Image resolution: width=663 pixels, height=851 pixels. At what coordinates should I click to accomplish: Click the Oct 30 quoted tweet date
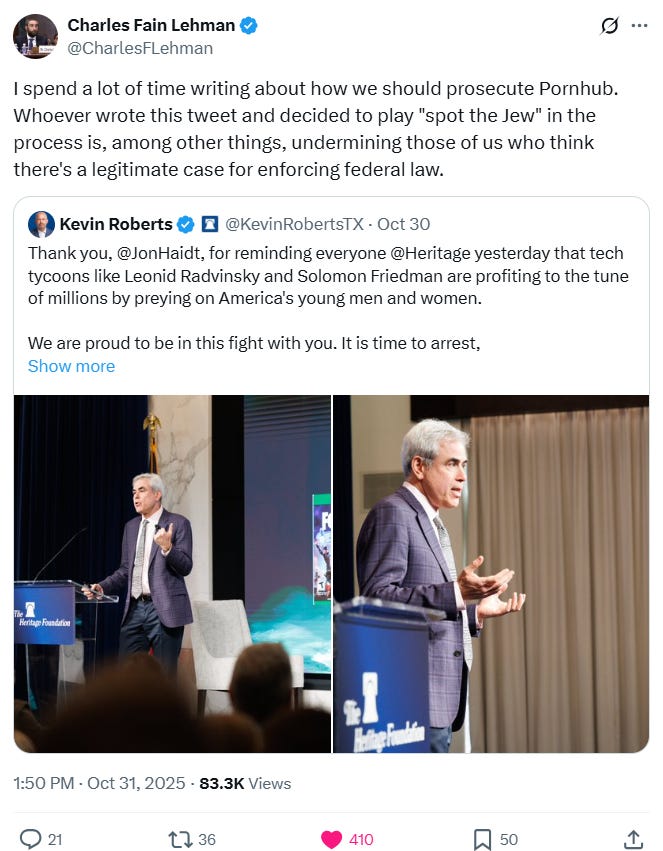point(404,224)
